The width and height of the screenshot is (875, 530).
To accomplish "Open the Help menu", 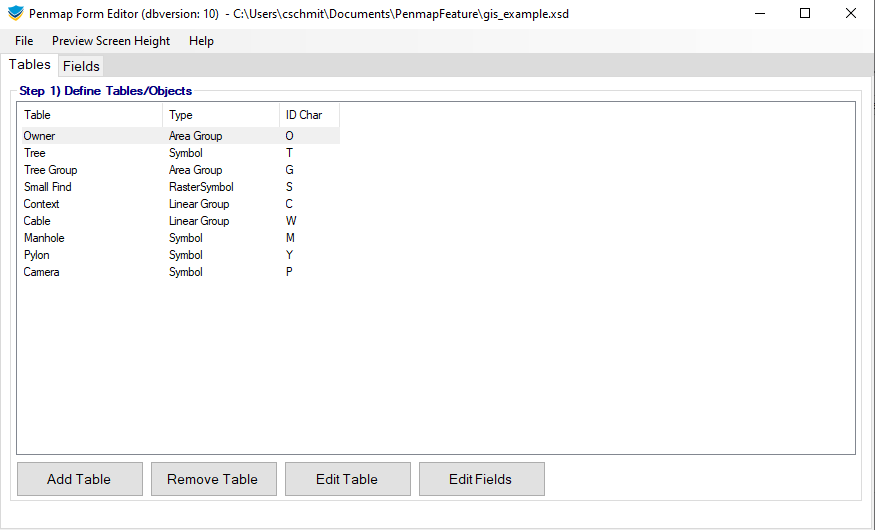I will (201, 41).
